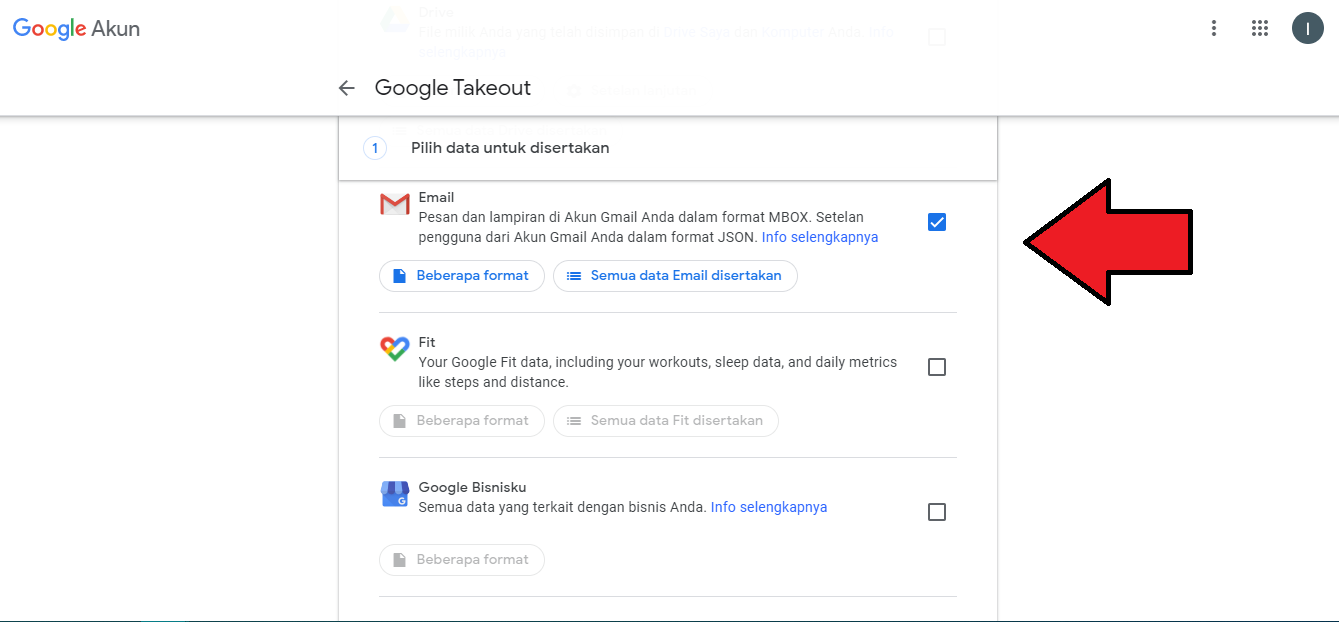Viewport: 1339px width, 622px height.
Task: Uncheck the Email export checkbox
Action: point(936,222)
